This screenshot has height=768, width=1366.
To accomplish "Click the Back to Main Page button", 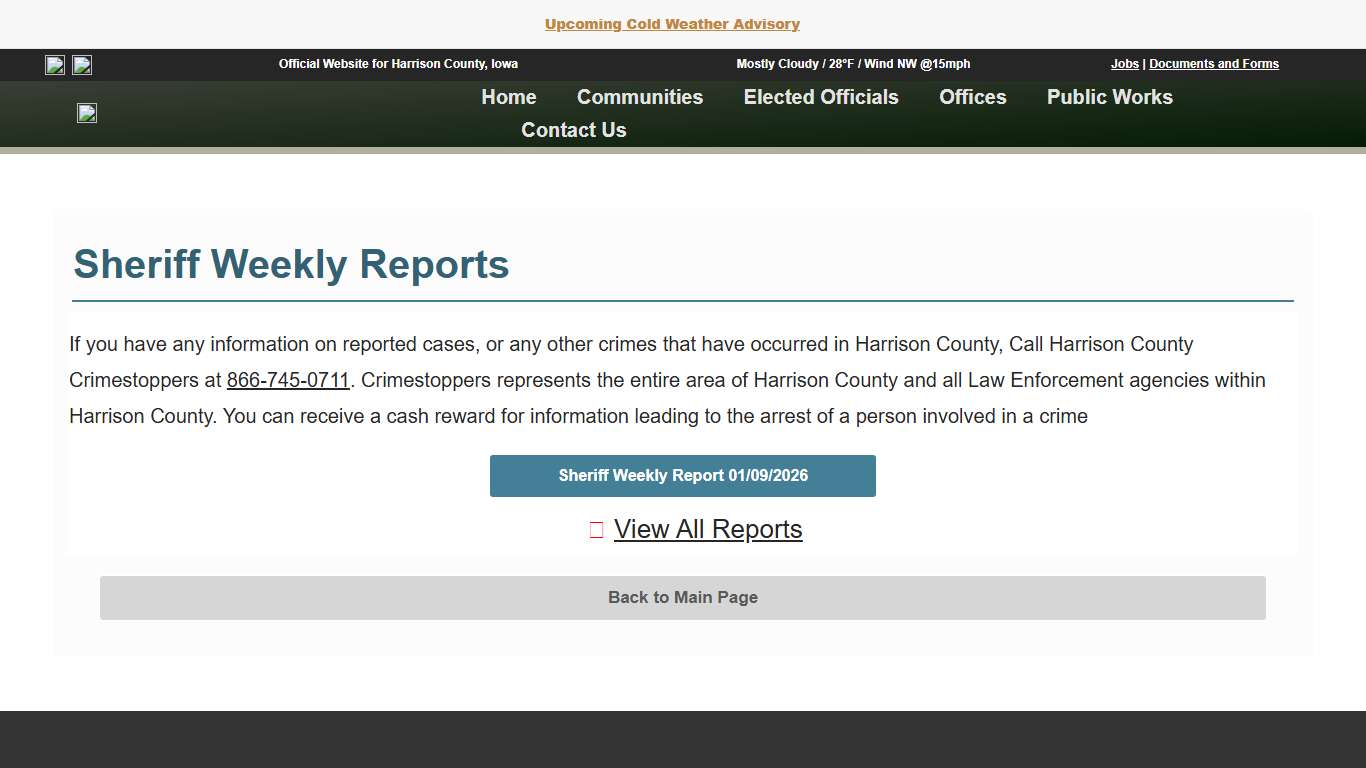I will [x=682, y=597].
